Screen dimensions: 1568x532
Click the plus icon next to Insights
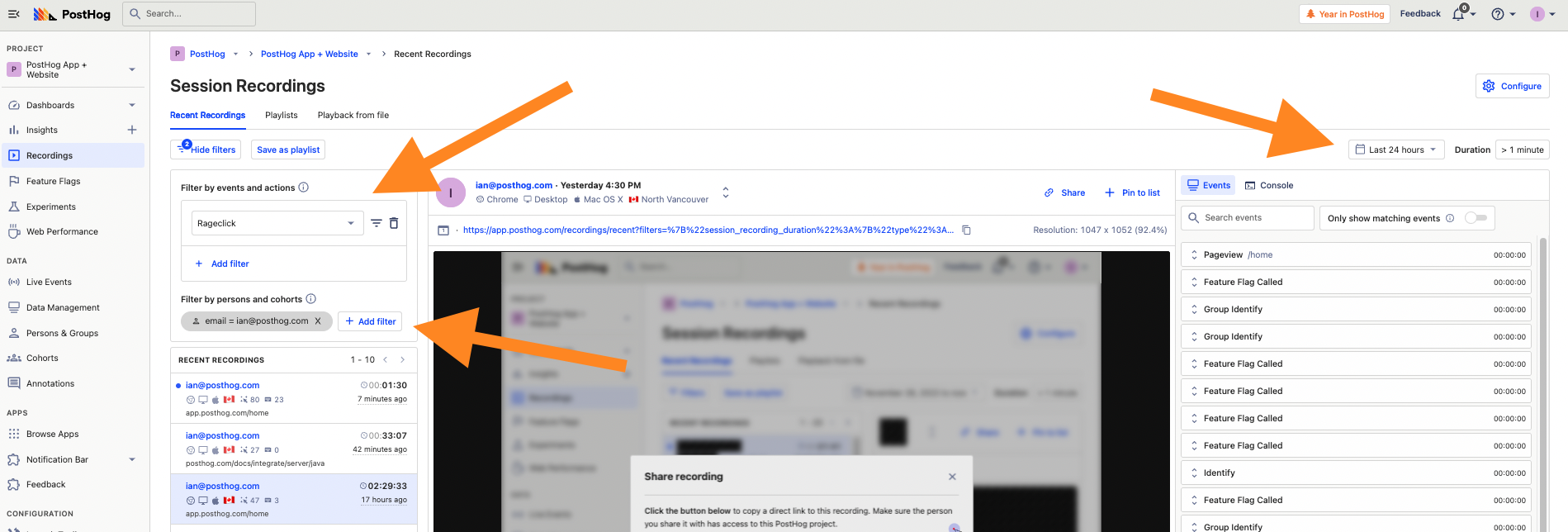131,130
